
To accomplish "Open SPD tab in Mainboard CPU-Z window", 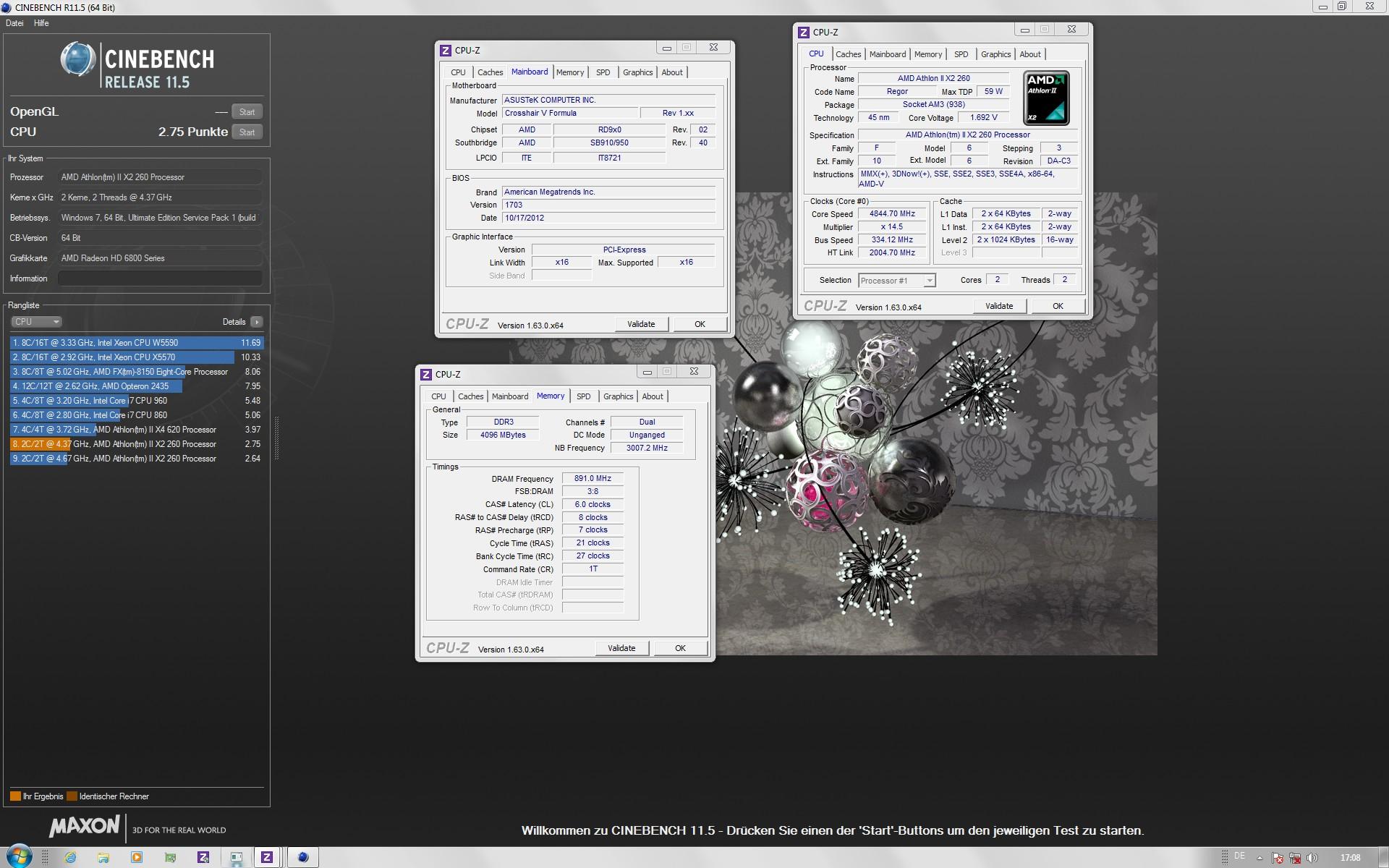I will (x=603, y=72).
